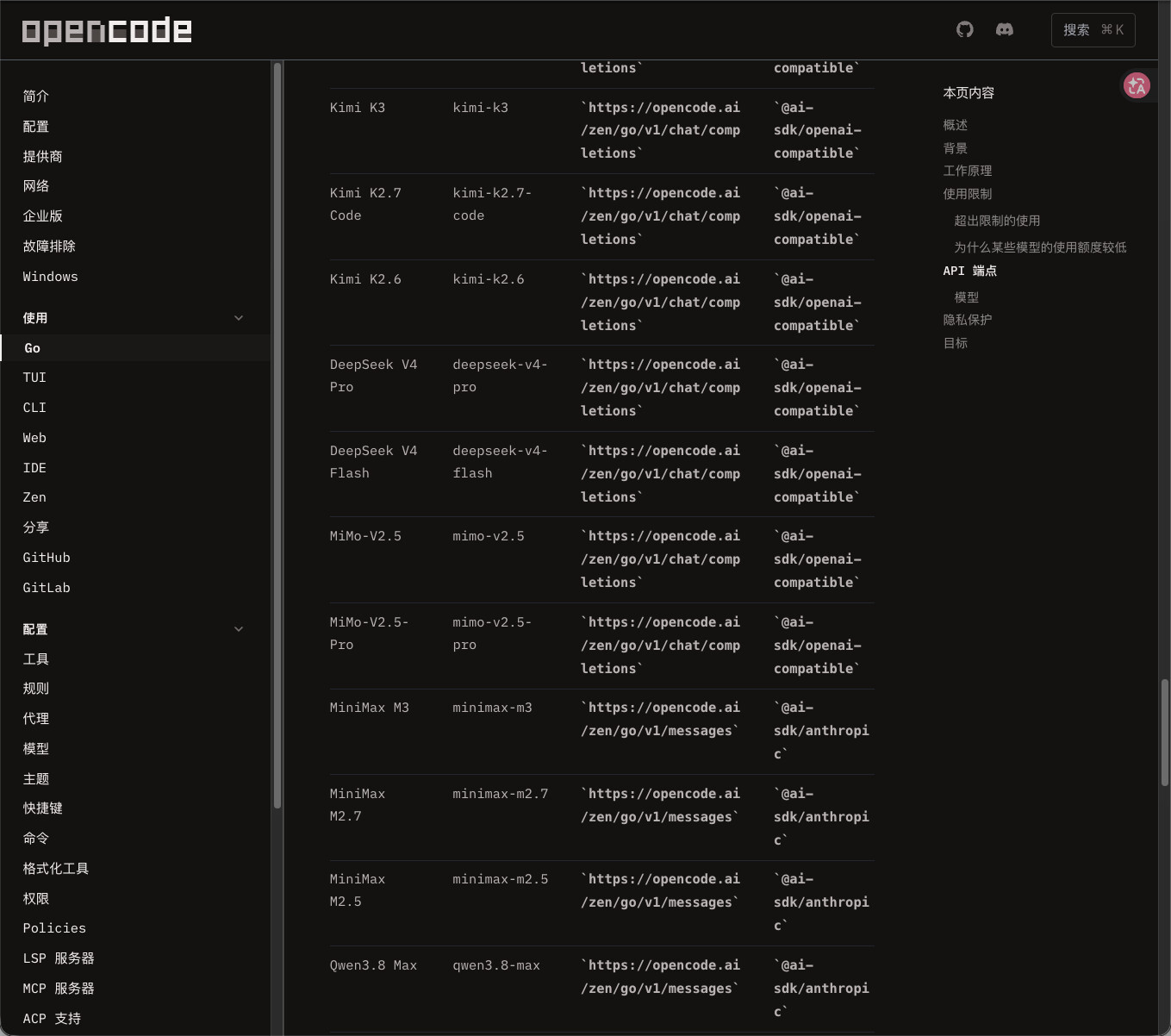Jump to 为什么某些模型的使用额度较低 subsection
The height and width of the screenshot is (1036, 1171).
pyautogui.click(x=1040, y=247)
